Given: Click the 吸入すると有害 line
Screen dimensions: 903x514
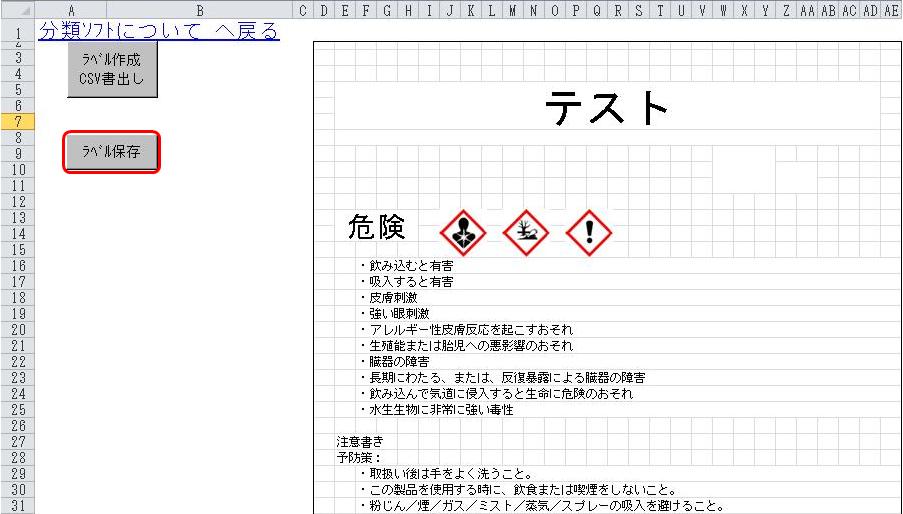Looking at the screenshot, I should pos(407,282).
